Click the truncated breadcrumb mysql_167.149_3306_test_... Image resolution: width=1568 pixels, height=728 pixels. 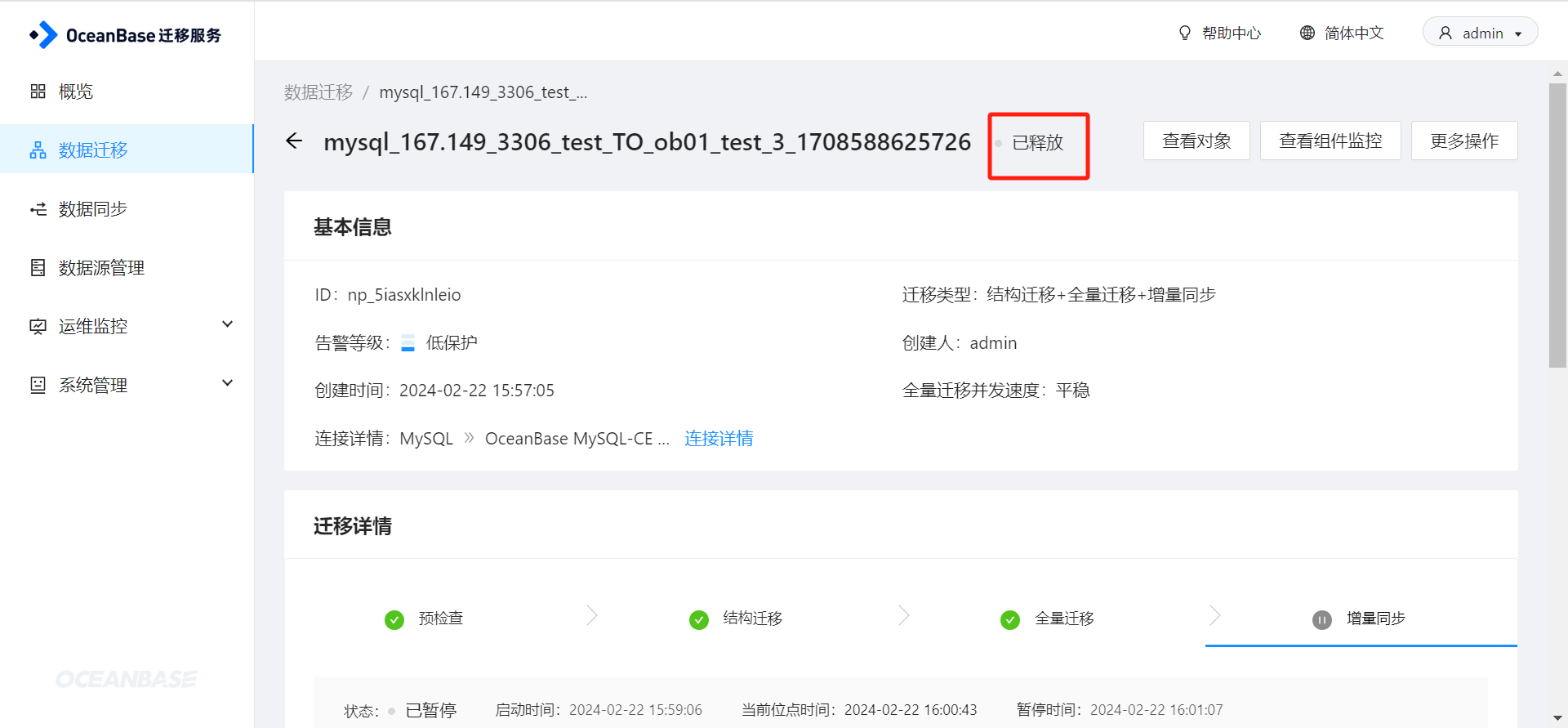tap(483, 92)
